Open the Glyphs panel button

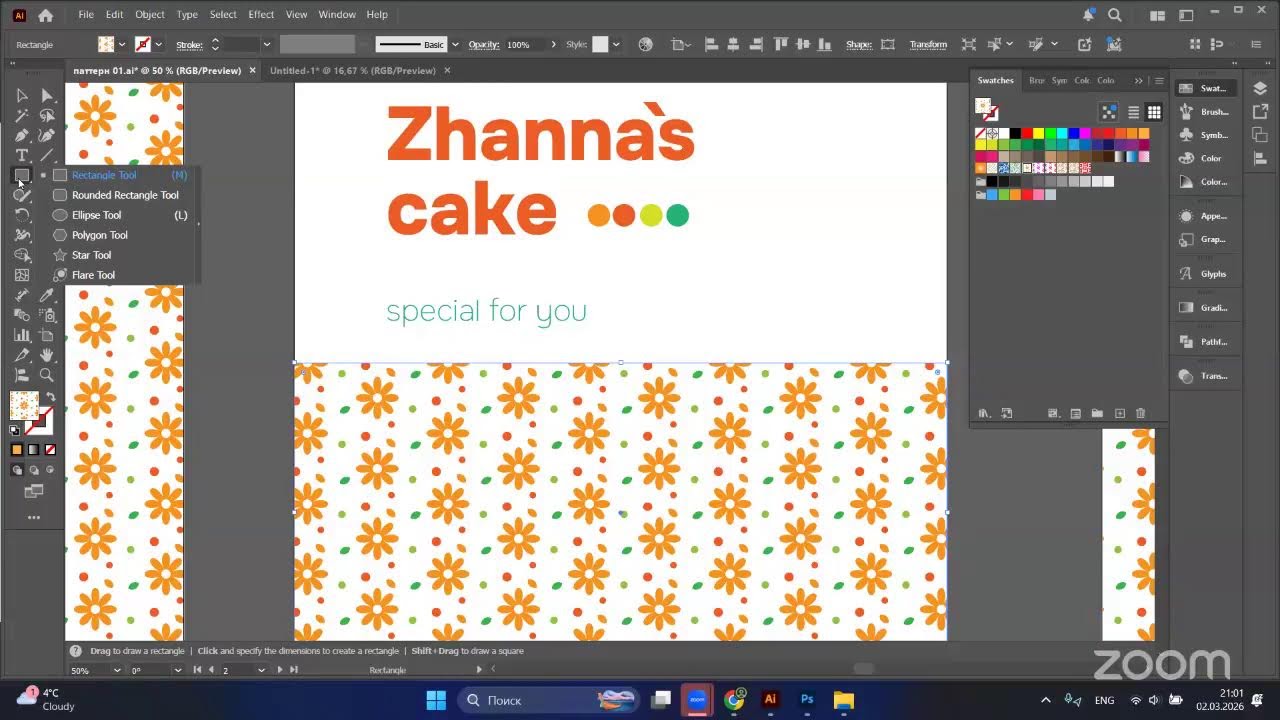pos(1203,274)
